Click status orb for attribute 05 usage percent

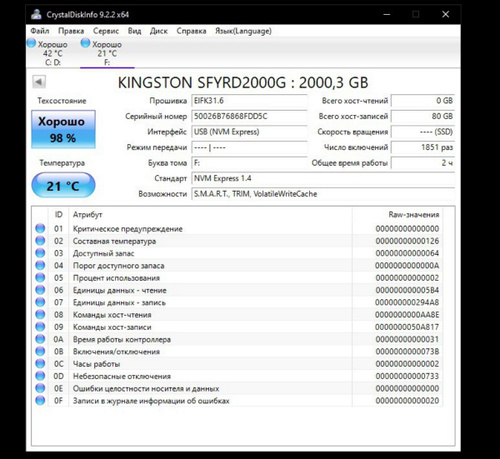pyautogui.click(x=40, y=277)
